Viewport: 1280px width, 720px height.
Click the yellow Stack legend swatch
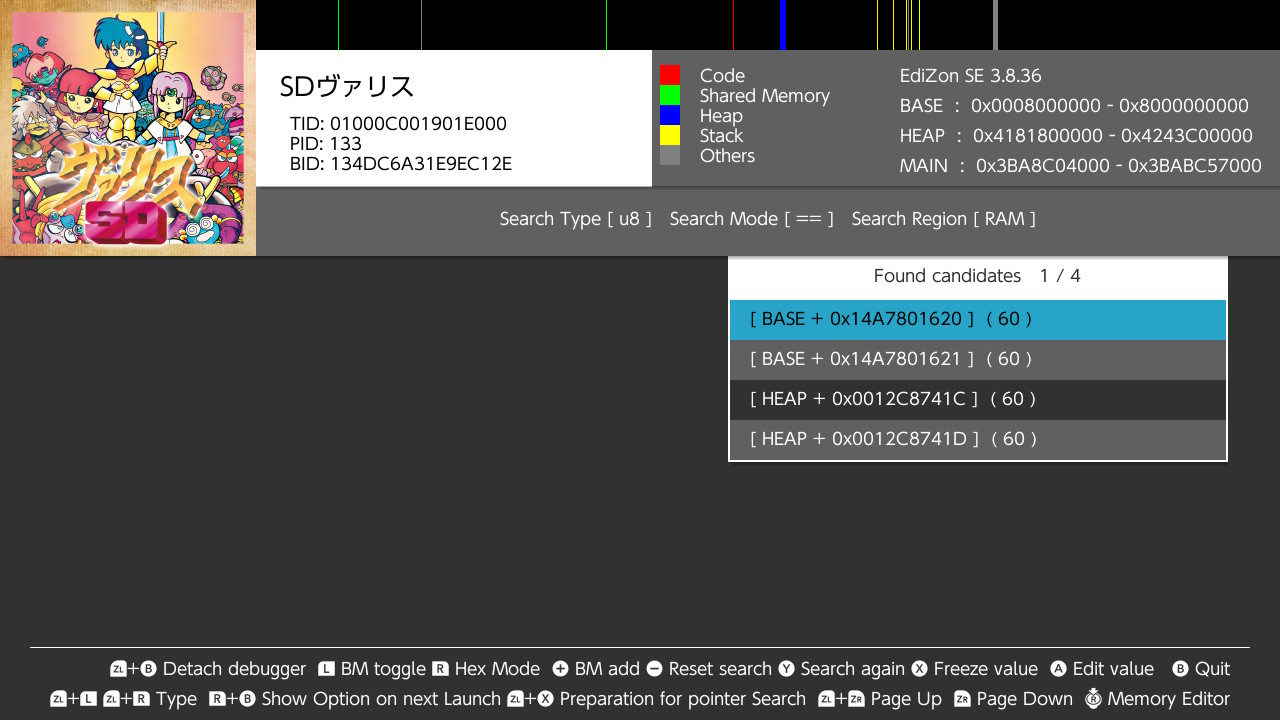point(670,135)
